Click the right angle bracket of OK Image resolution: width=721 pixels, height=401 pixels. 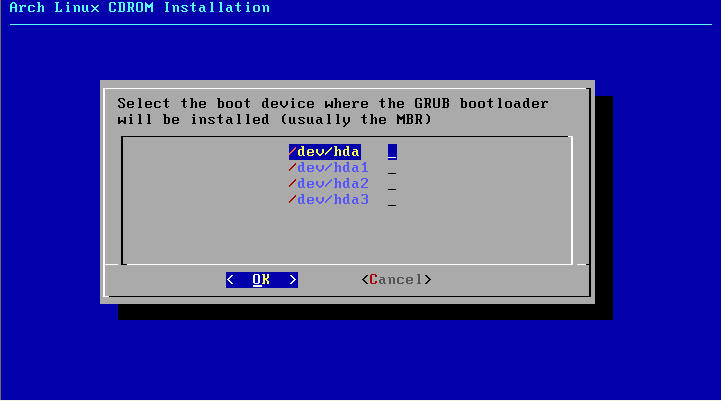(293, 280)
